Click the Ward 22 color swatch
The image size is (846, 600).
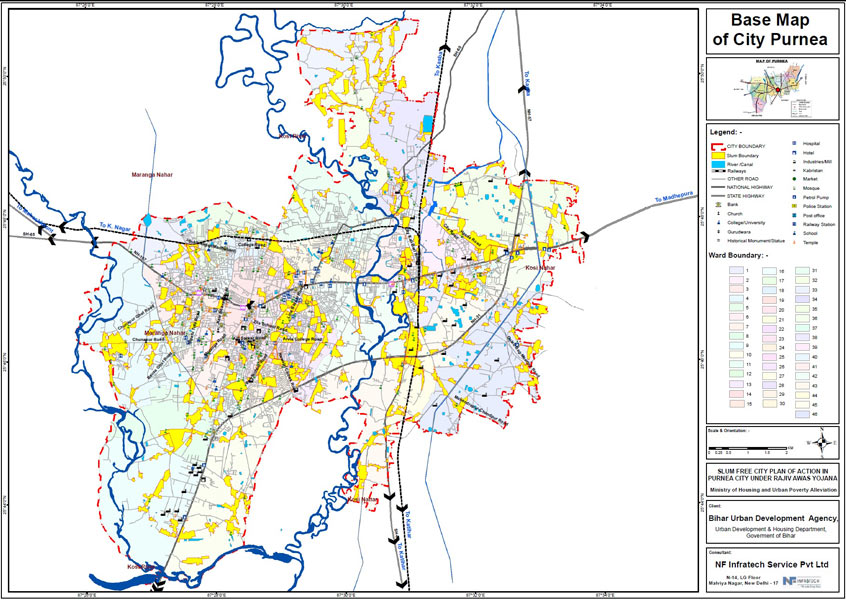point(769,329)
